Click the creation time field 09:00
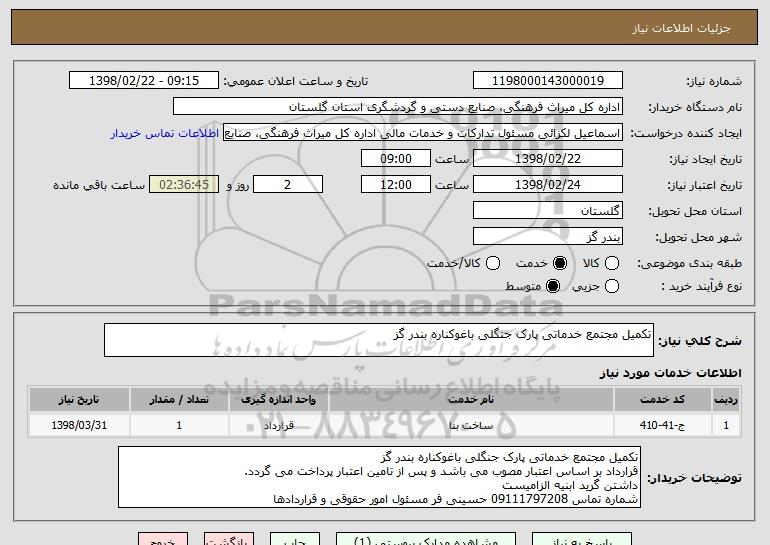 pos(396,159)
